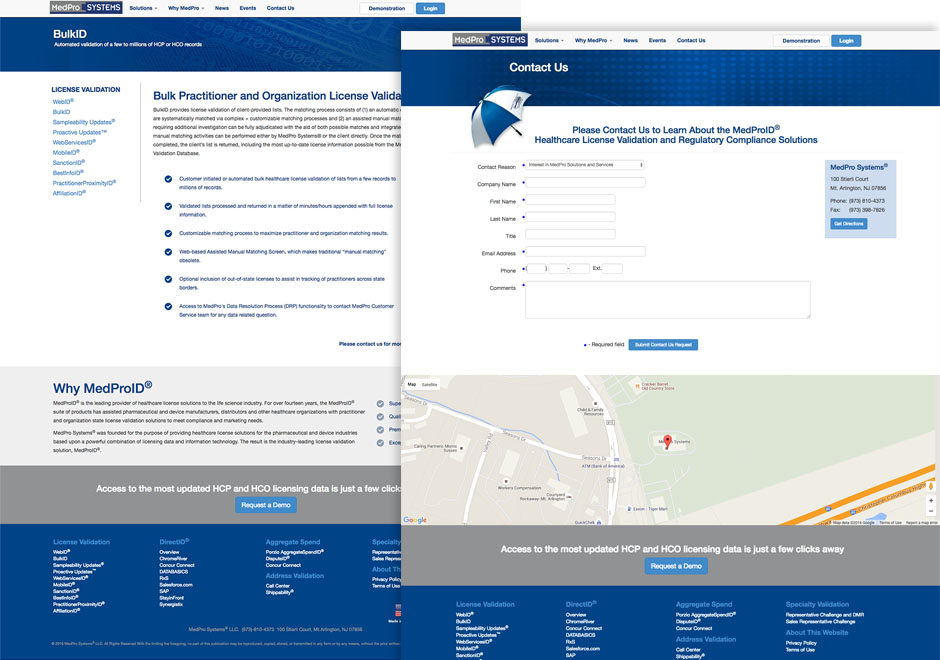The image size is (940, 660).
Task: Open Synergistix in the BulkID page footer
Action: pos(171,604)
